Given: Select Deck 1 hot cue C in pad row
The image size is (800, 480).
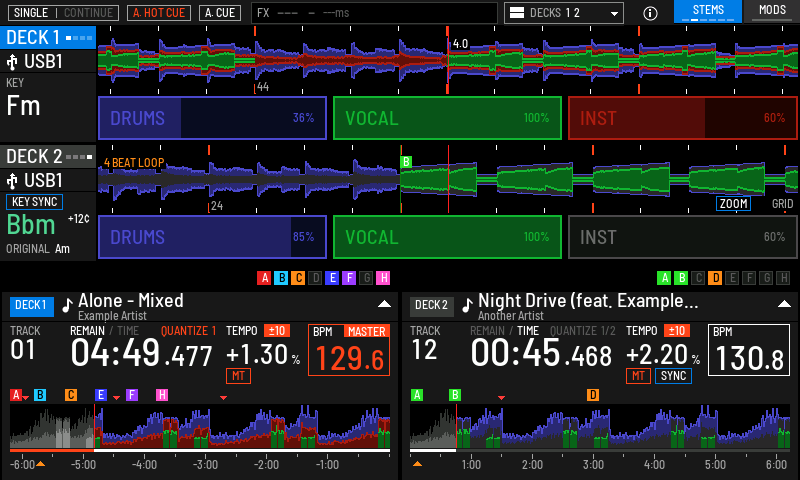Looking at the screenshot, I should point(298,278).
